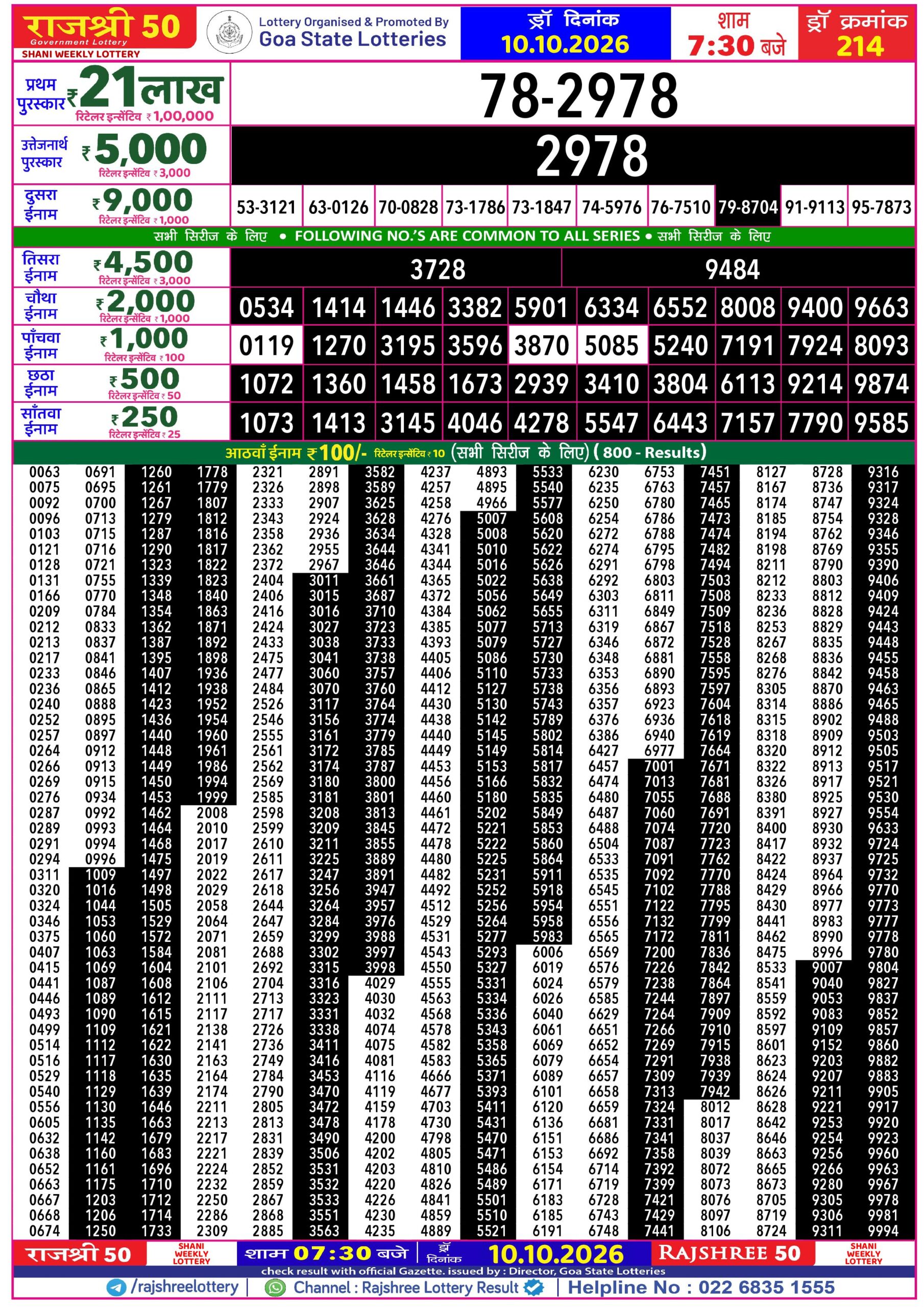Click the WhatsApp icon before Channel text
This screenshot has width=924, height=1307.
(276, 1288)
